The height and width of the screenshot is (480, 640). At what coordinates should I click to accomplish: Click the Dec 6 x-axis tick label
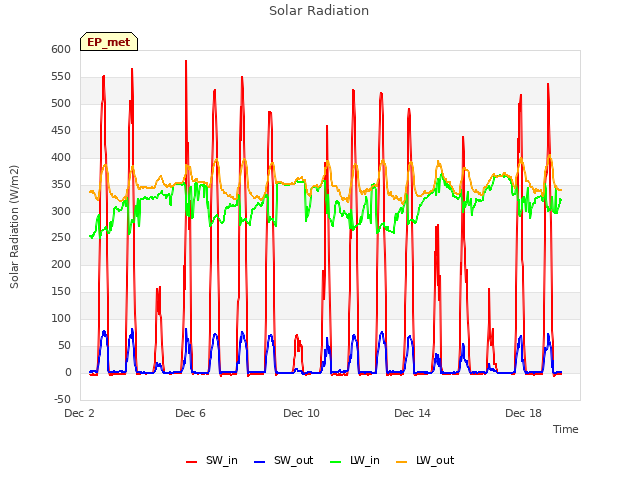coord(190,413)
